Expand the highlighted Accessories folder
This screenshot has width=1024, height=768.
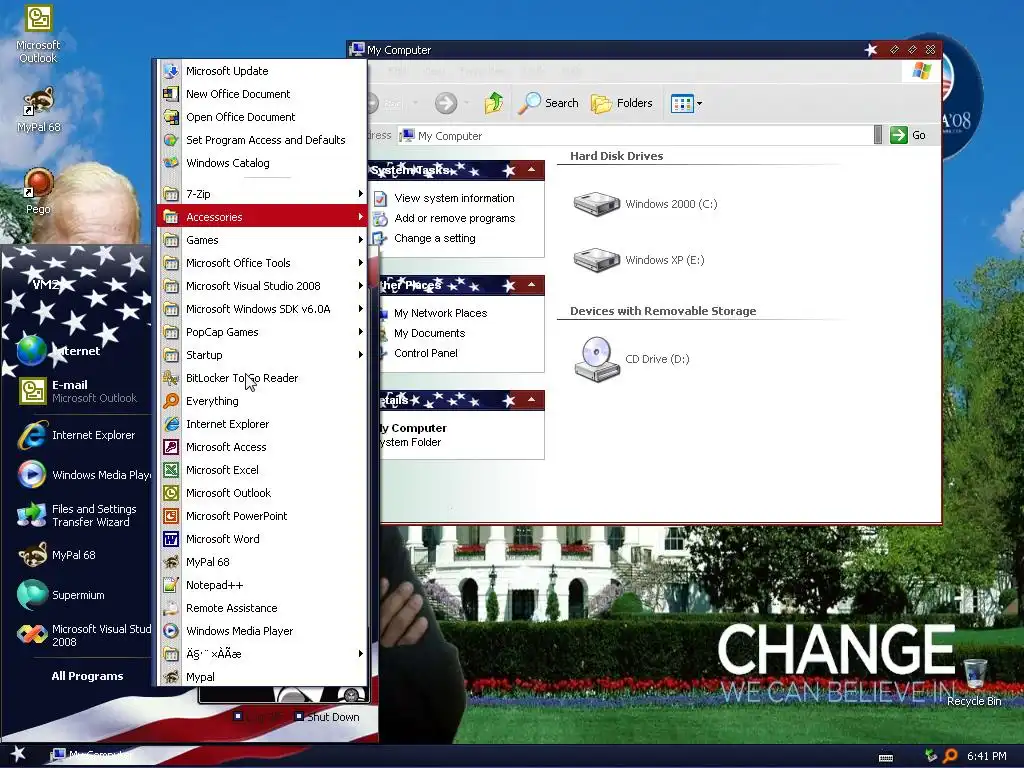click(261, 217)
